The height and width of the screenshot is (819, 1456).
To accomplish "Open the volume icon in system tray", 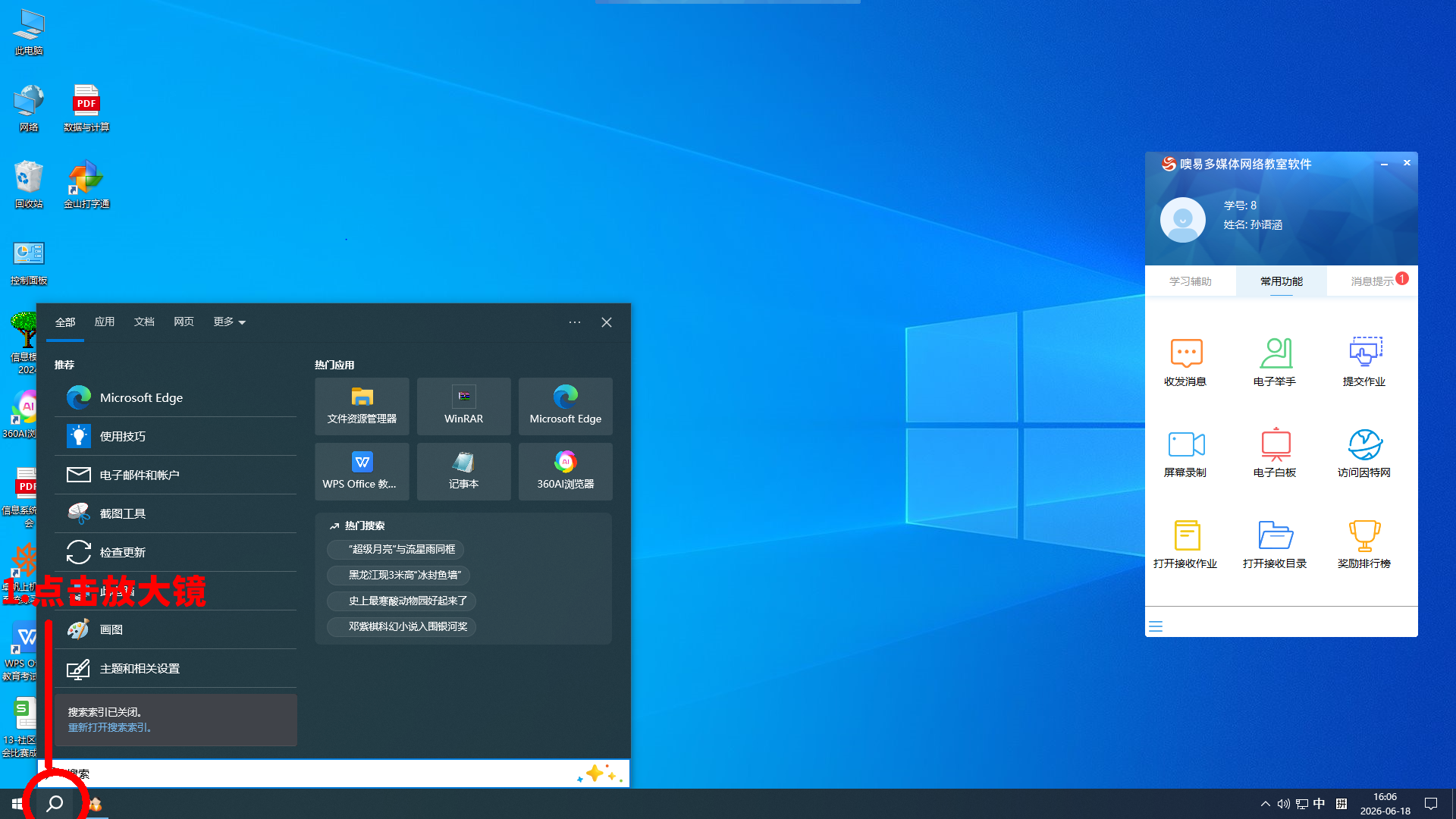I will pos(1283,804).
